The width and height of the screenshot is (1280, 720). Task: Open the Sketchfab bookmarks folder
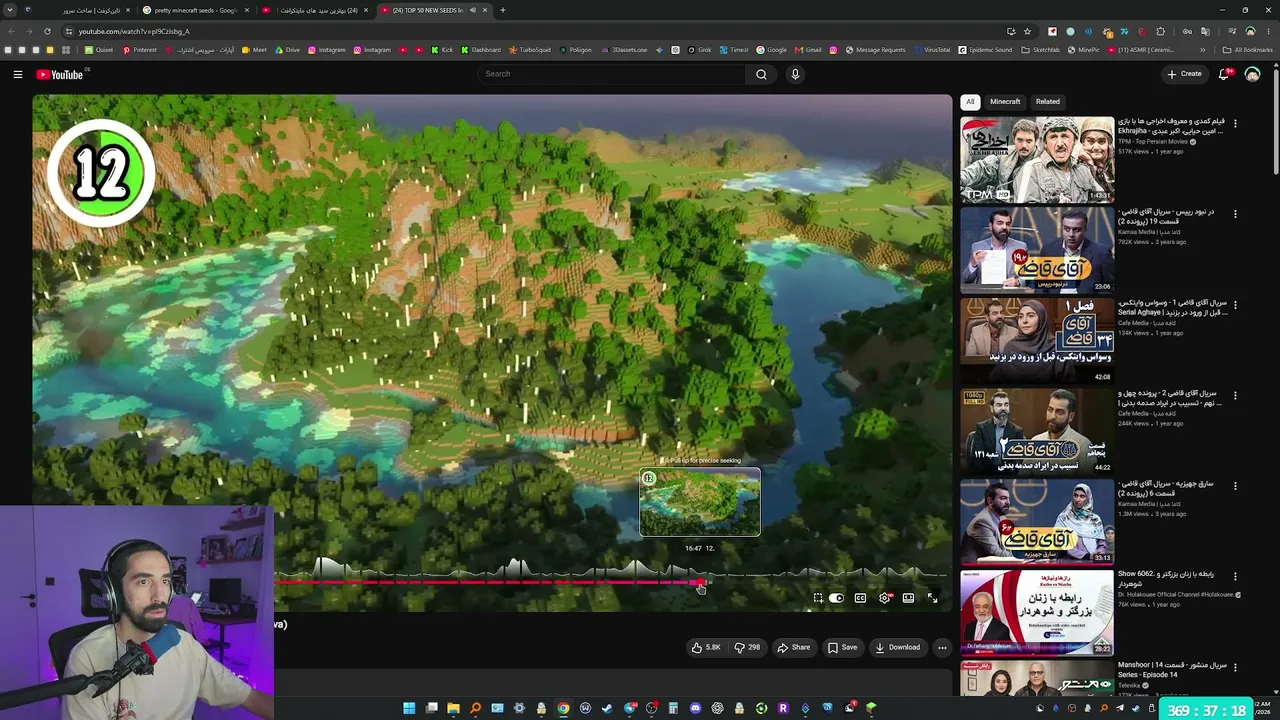(1041, 50)
